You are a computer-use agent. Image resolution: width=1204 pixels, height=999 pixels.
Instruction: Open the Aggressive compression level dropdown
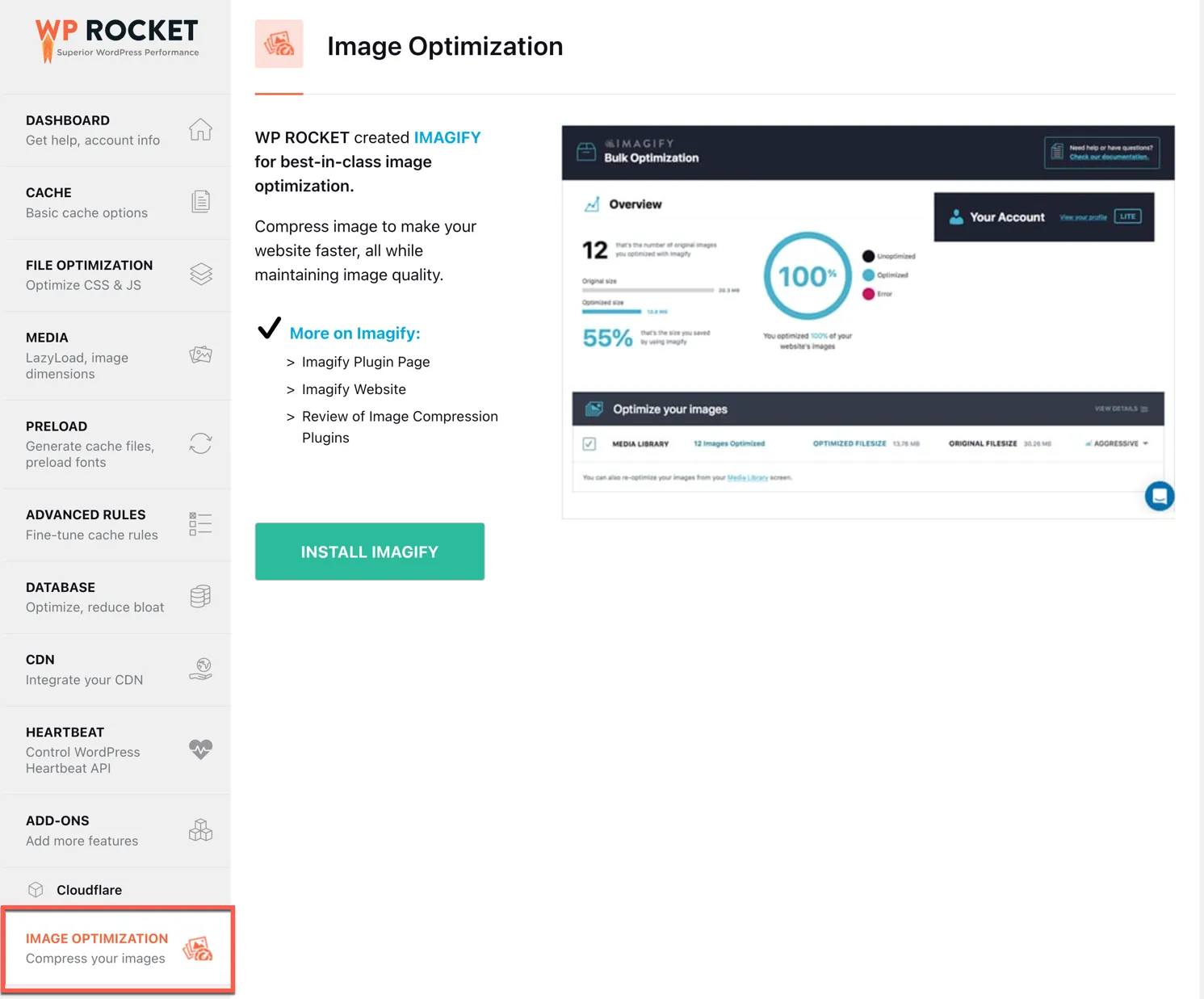(x=1117, y=443)
